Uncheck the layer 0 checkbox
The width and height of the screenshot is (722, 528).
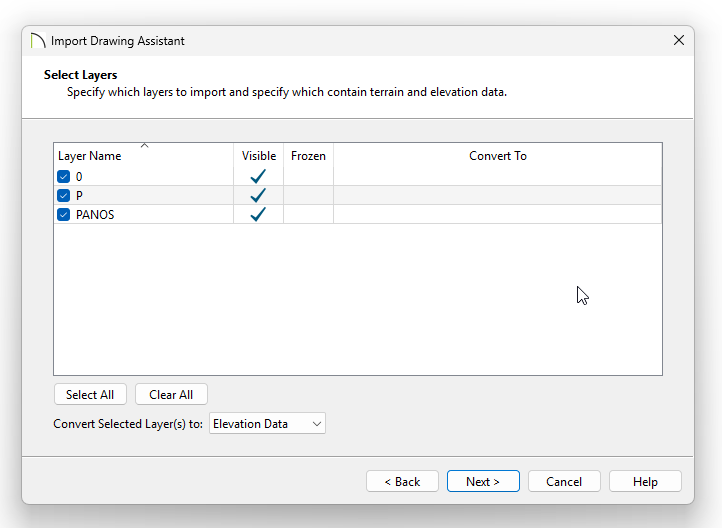click(x=64, y=176)
